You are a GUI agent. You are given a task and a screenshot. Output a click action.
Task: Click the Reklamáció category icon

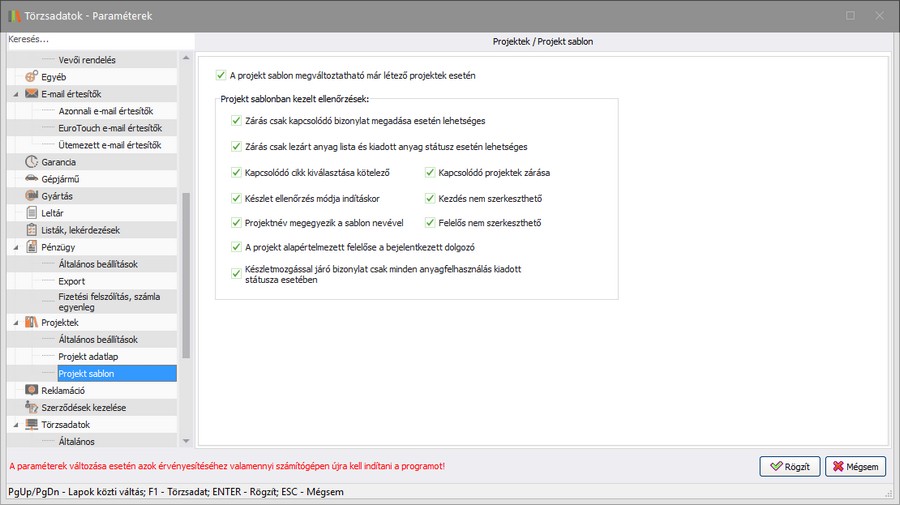[x=31, y=390]
